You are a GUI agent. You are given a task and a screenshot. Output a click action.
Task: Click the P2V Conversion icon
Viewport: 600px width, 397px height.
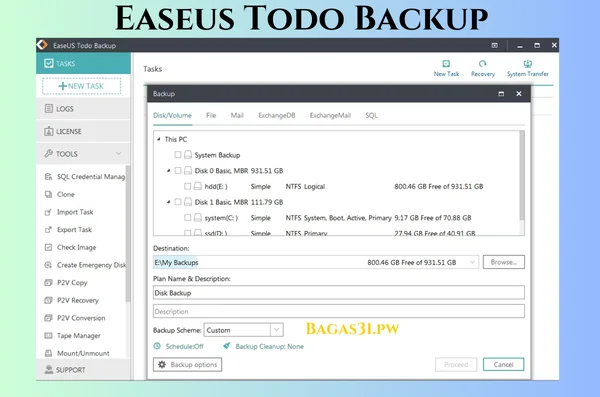coord(48,318)
